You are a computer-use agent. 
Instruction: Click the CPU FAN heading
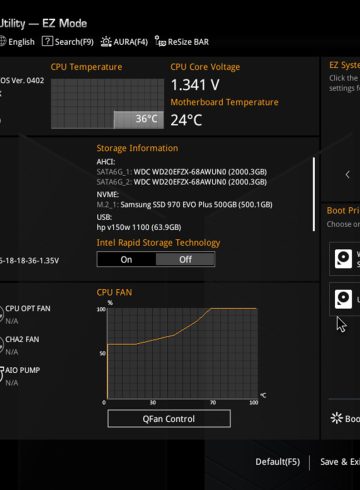(114, 292)
